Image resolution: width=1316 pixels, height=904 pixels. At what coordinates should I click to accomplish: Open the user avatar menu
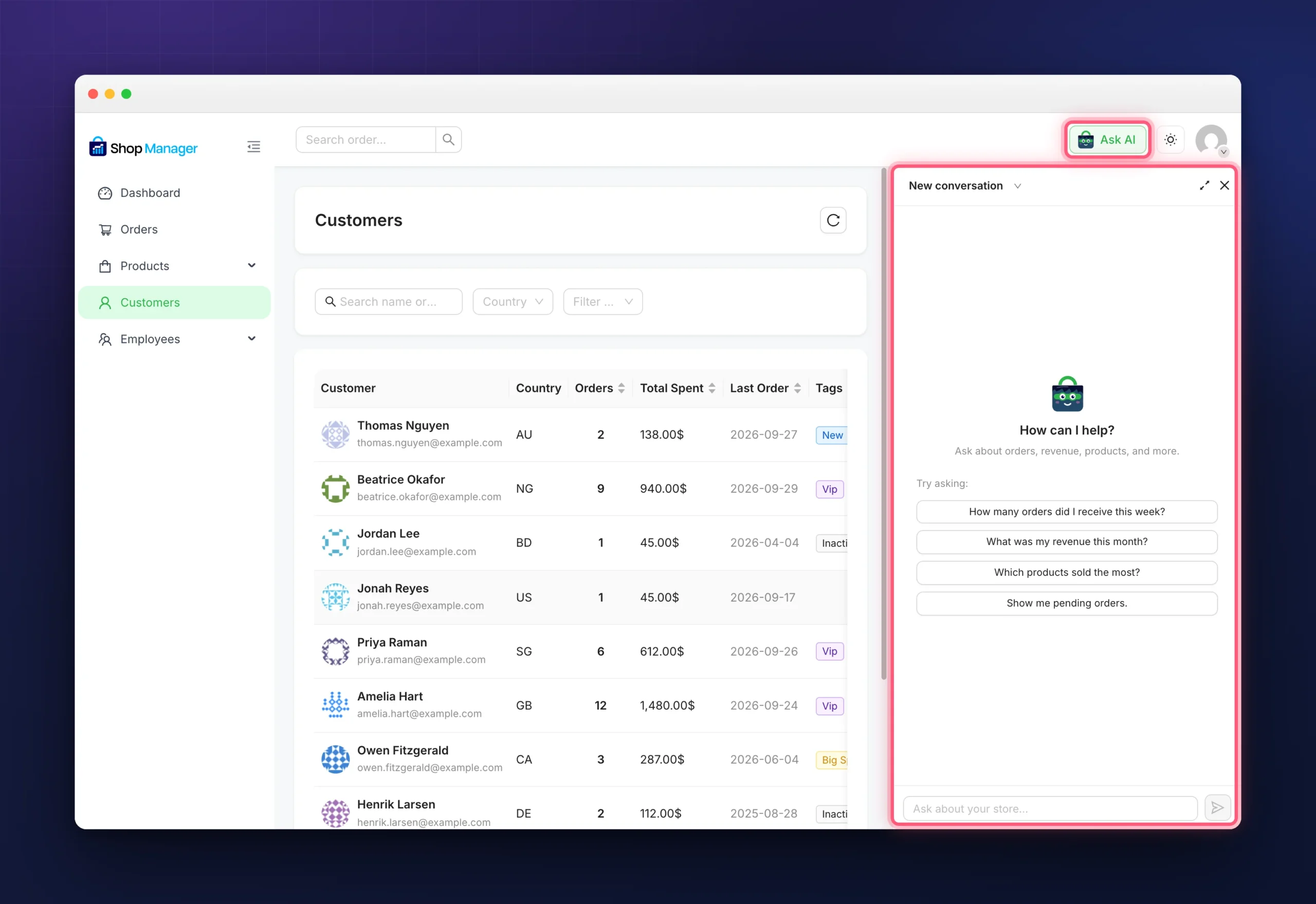1211,140
